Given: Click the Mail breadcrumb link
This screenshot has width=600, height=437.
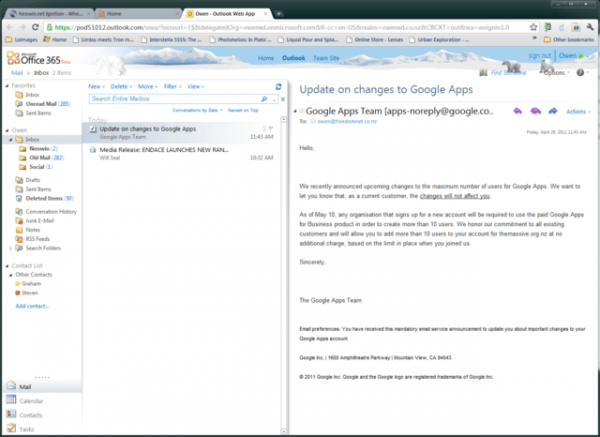Looking at the screenshot, I should coord(17,73).
